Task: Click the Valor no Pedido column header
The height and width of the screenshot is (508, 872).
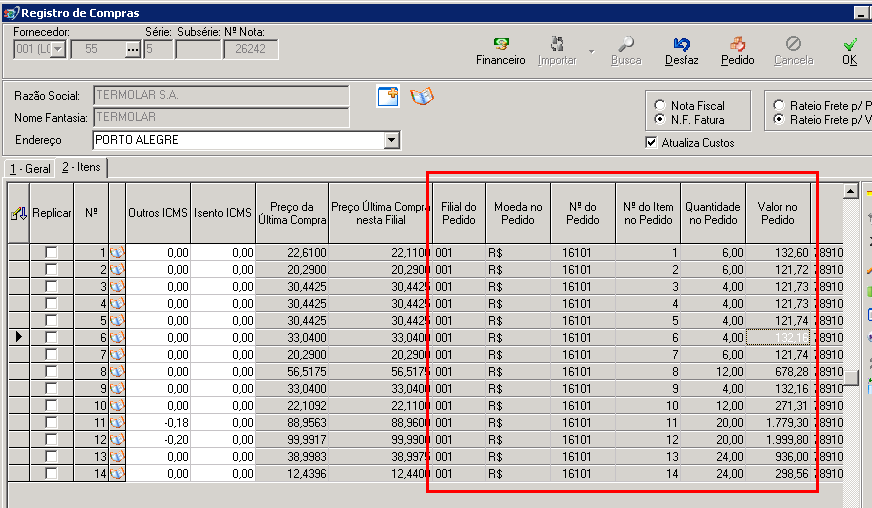Action: click(x=777, y=213)
